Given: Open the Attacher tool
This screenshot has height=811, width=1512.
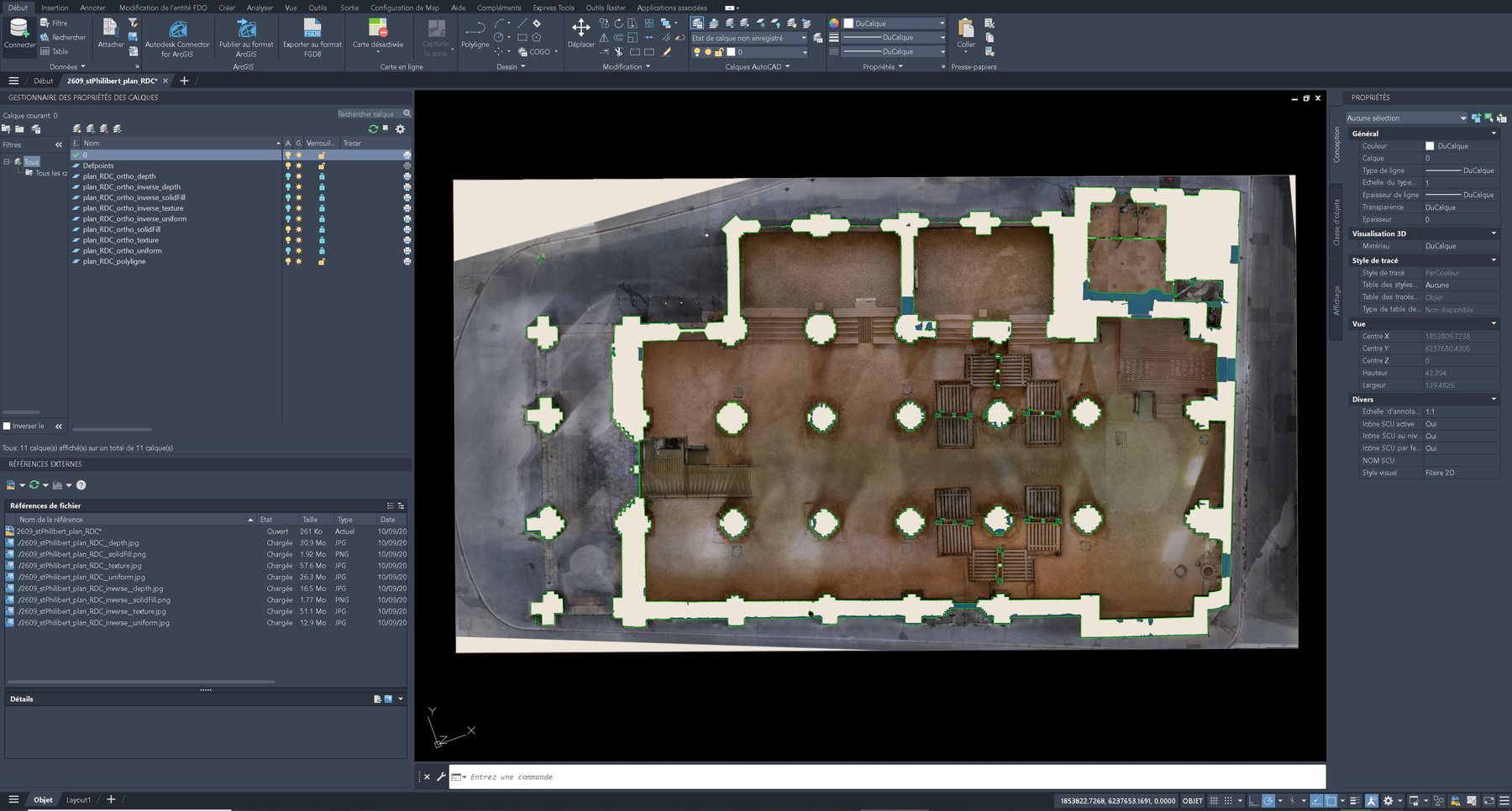Looking at the screenshot, I should point(111,34).
